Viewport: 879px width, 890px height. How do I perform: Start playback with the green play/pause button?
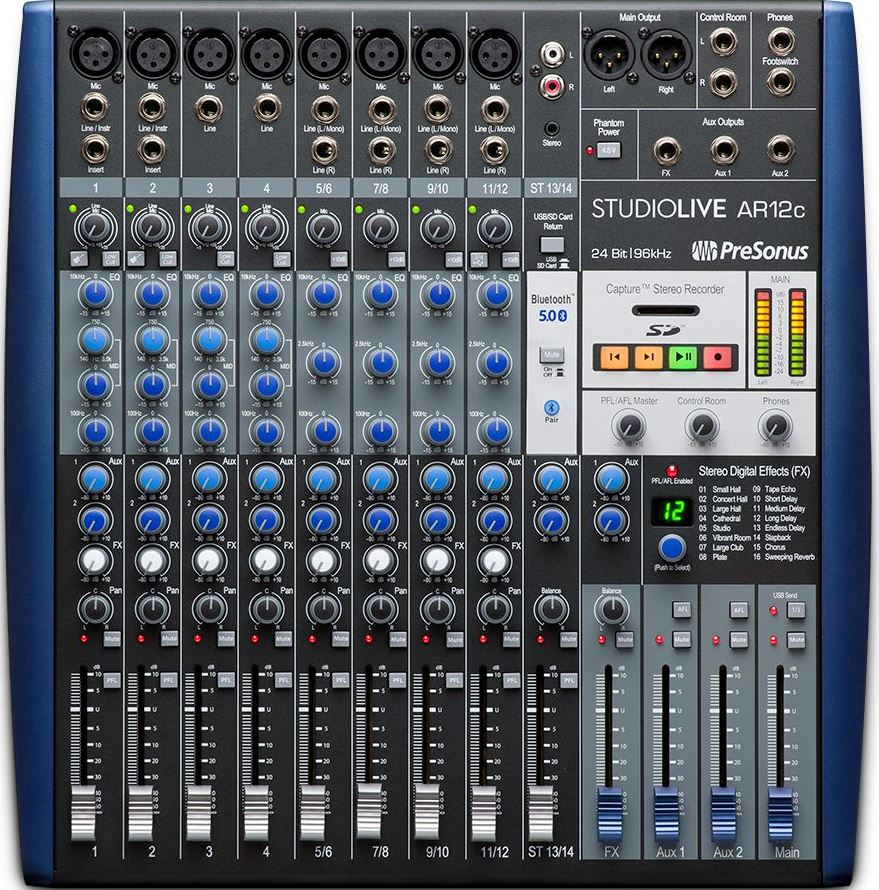click(683, 357)
